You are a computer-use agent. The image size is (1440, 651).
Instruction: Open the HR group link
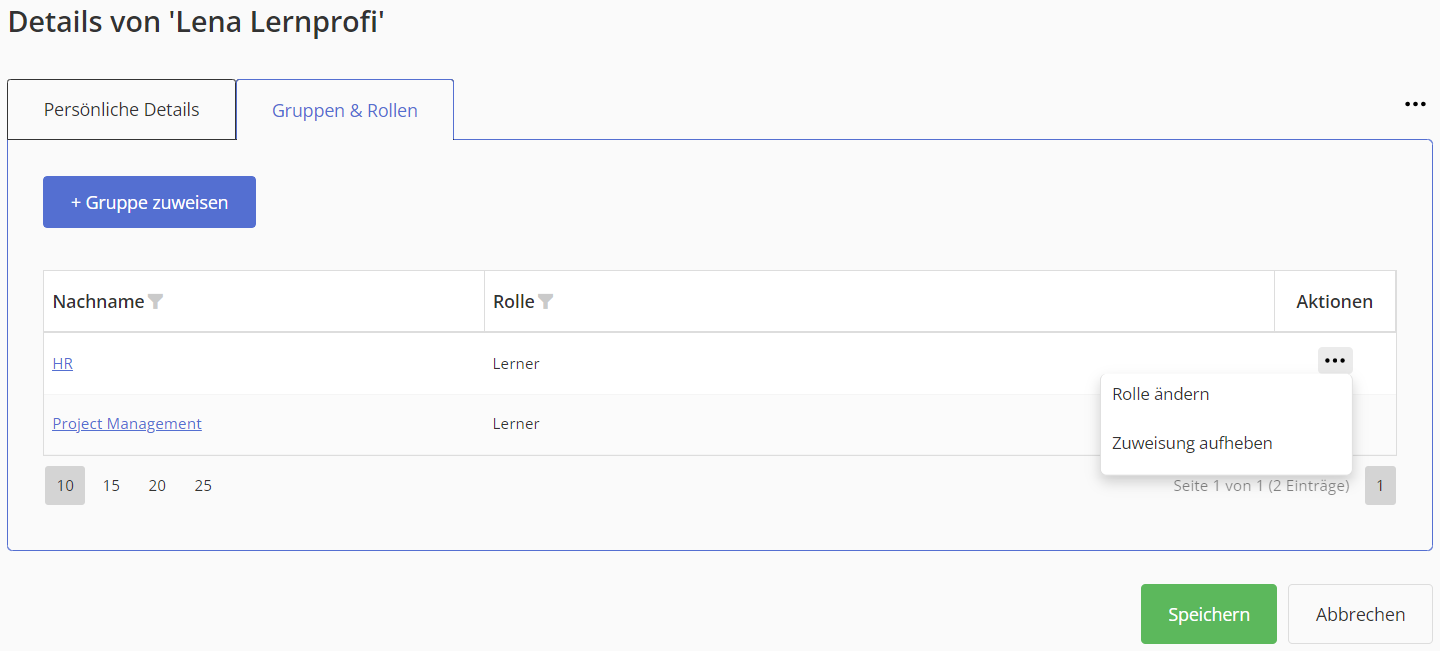62,364
